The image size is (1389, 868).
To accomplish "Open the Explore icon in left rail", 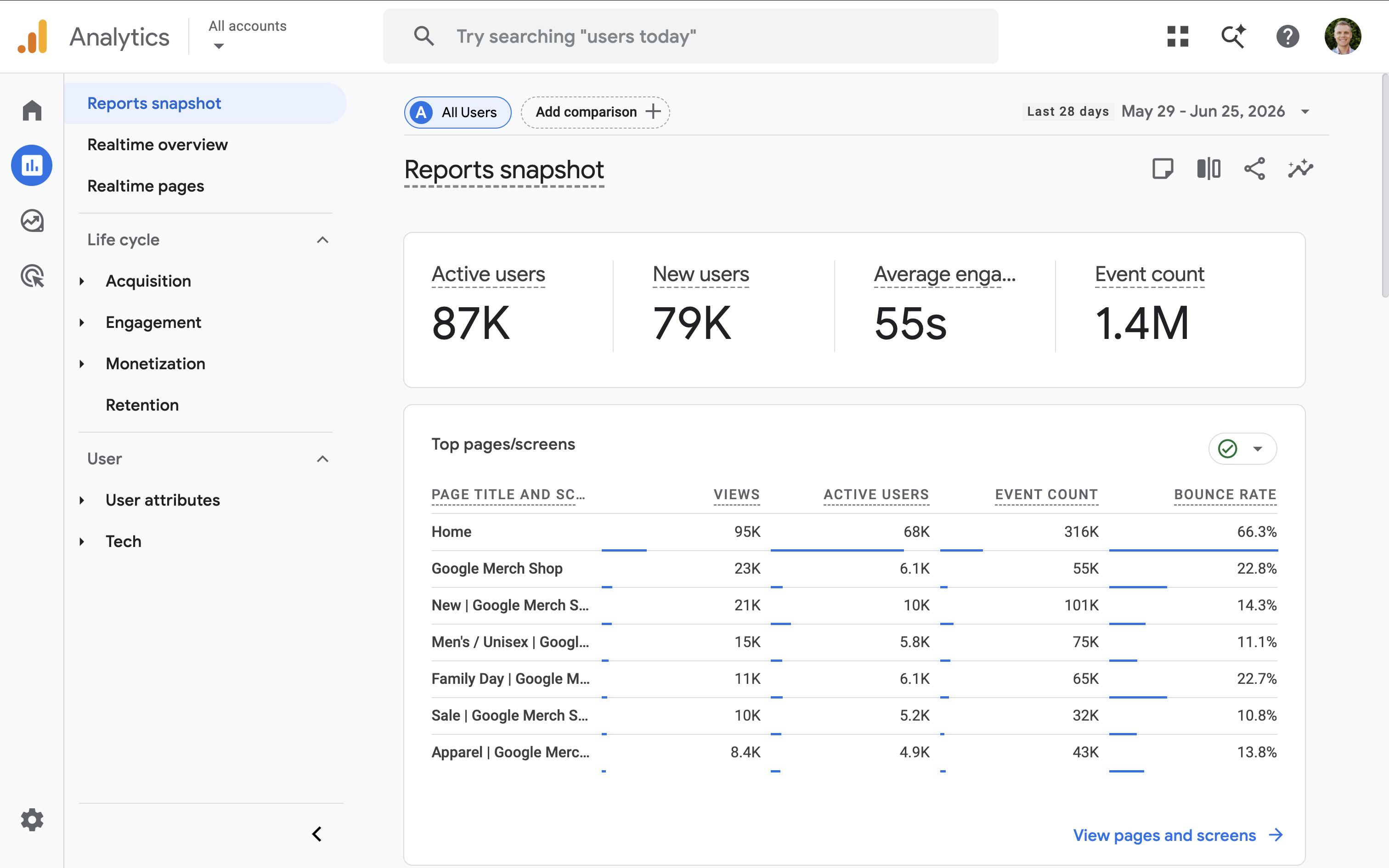I will pyautogui.click(x=32, y=220).
